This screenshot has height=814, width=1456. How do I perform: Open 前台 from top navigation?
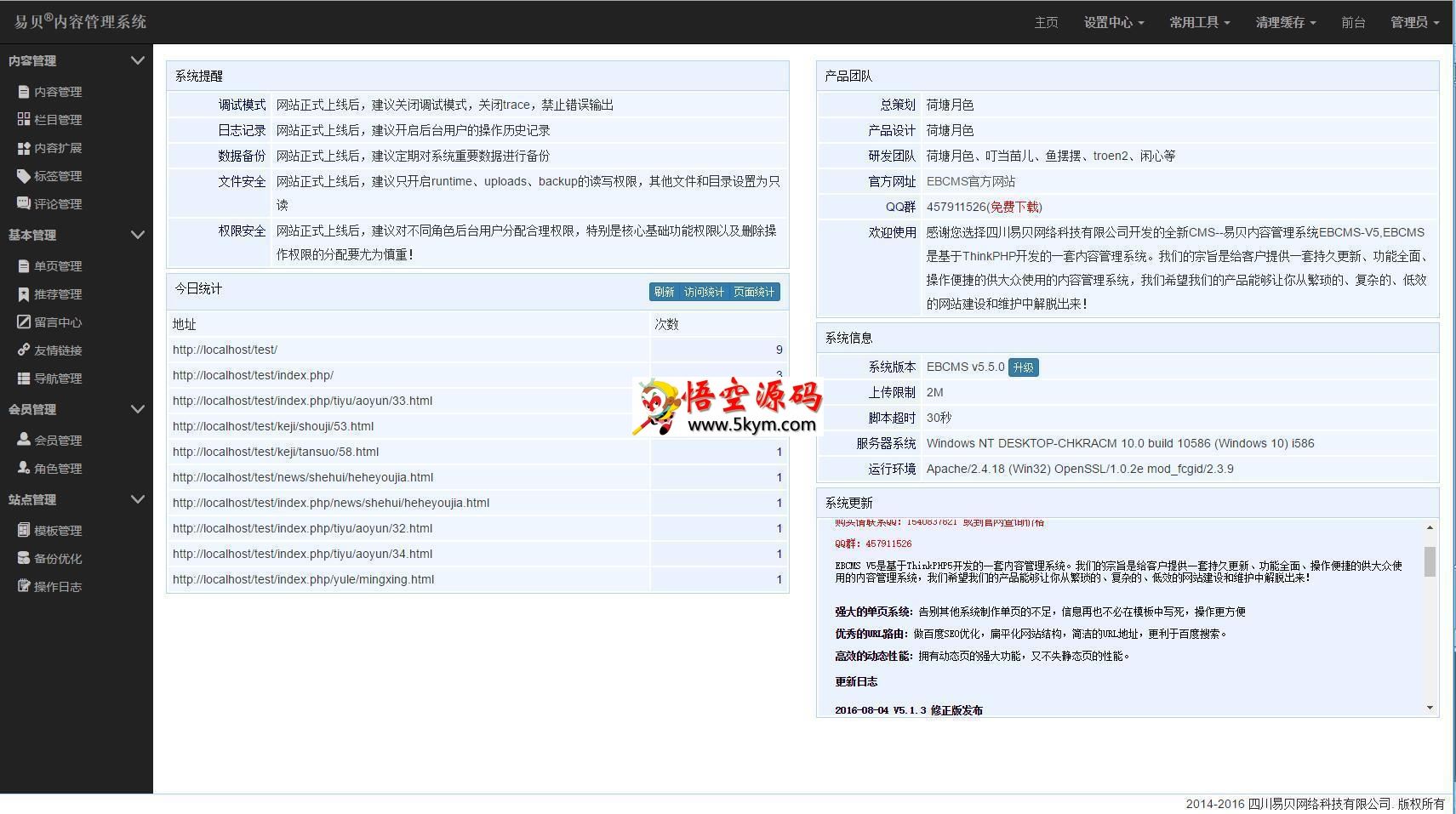click(1353, 22)
